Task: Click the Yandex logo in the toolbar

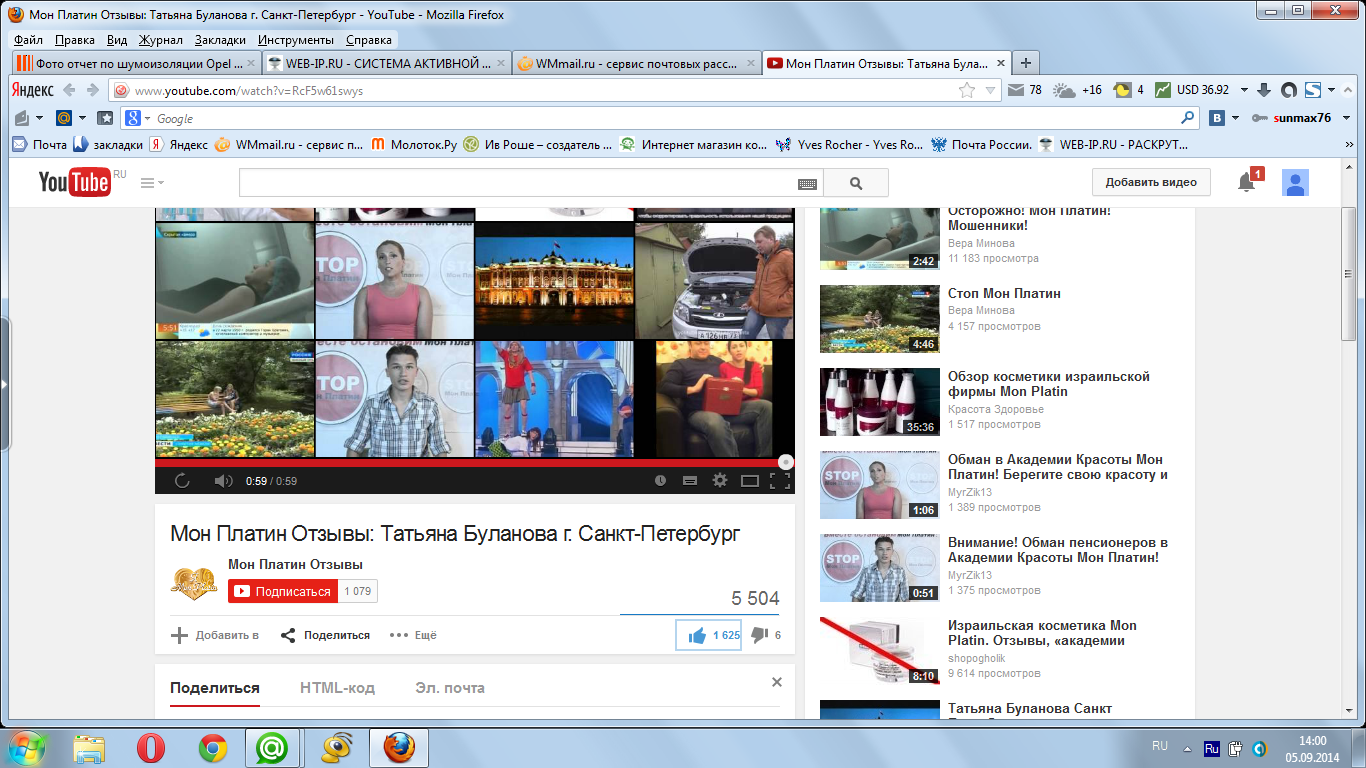Action: click(x=33, y=90)
